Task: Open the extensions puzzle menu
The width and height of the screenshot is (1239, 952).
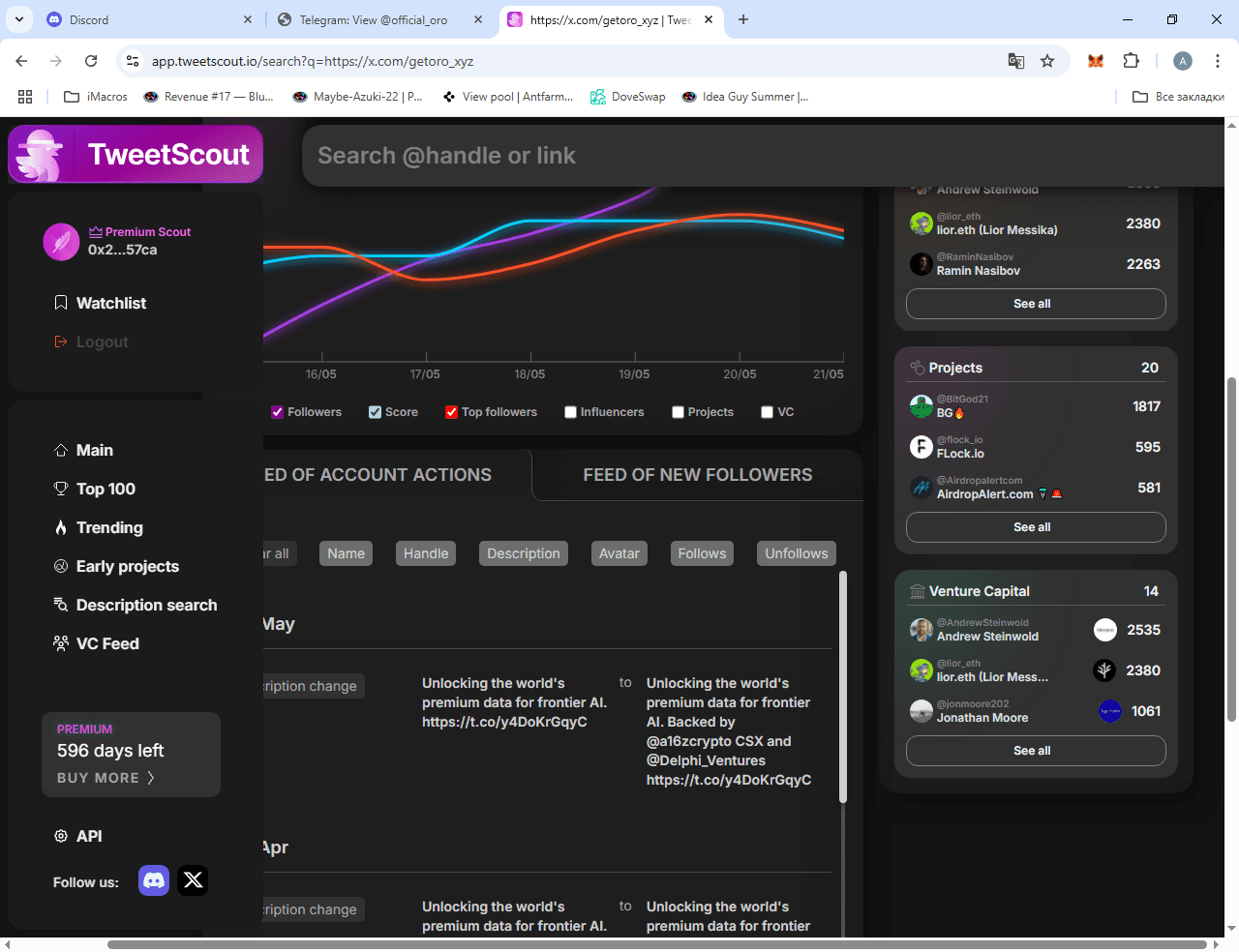Action: coord(1131,61)
